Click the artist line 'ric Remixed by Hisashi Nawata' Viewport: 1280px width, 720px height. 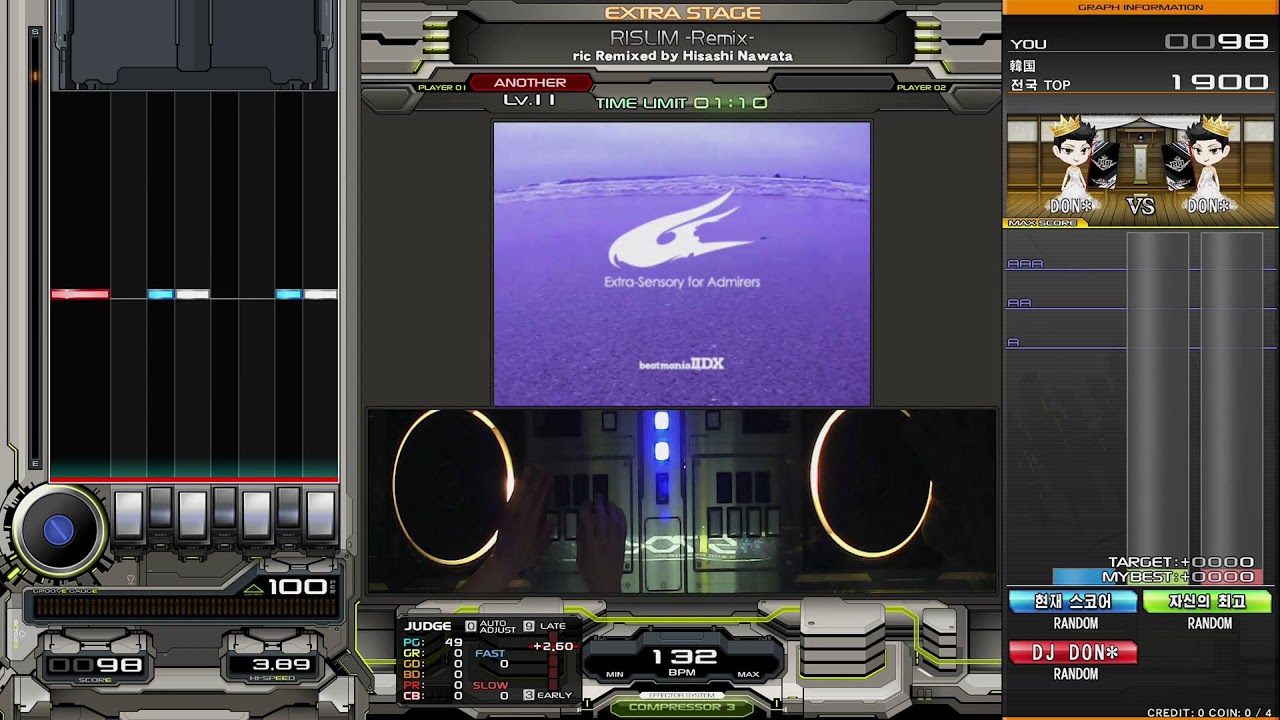coord(683,56)
